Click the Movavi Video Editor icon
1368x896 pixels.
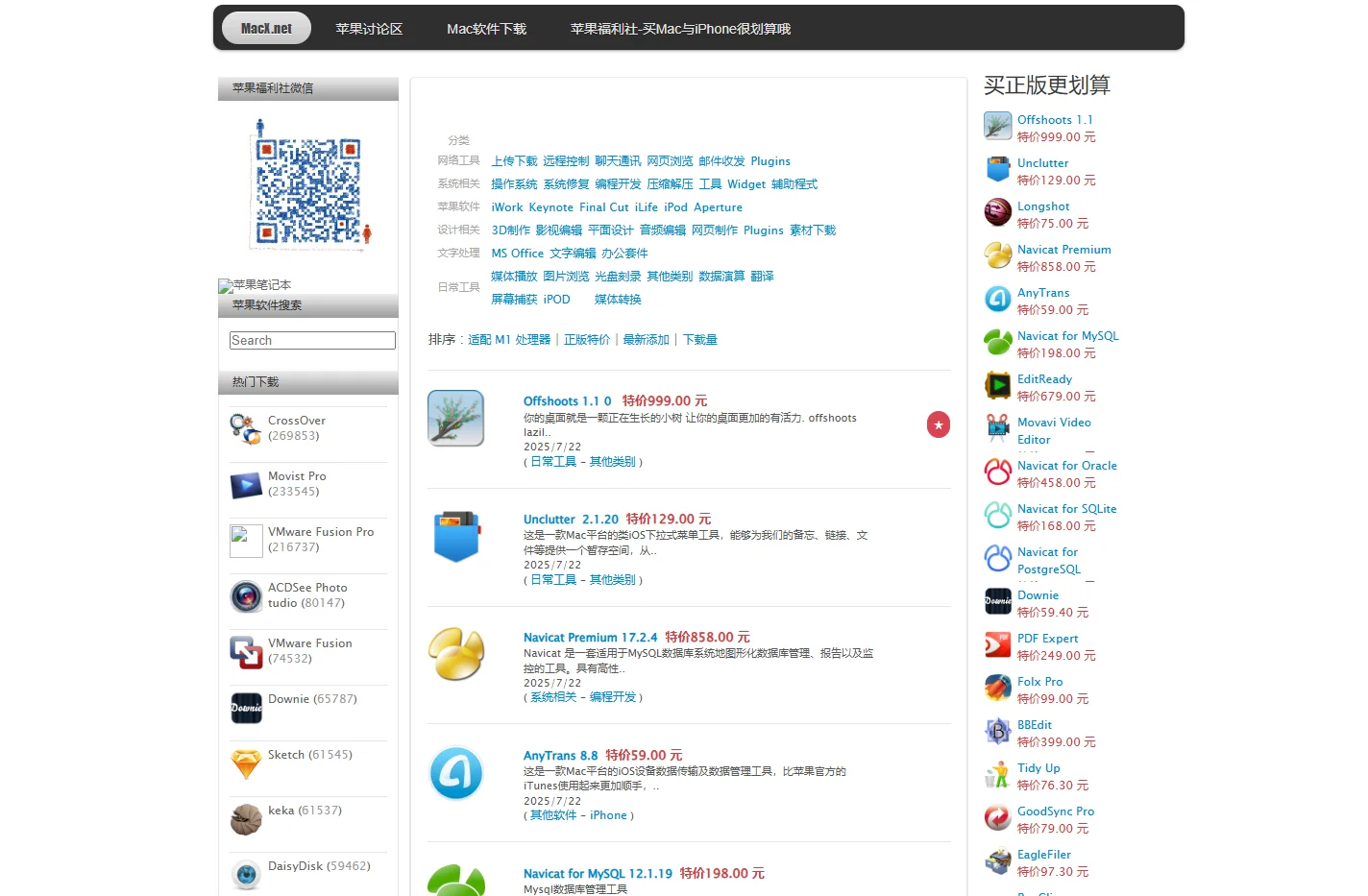pos(998,428)
